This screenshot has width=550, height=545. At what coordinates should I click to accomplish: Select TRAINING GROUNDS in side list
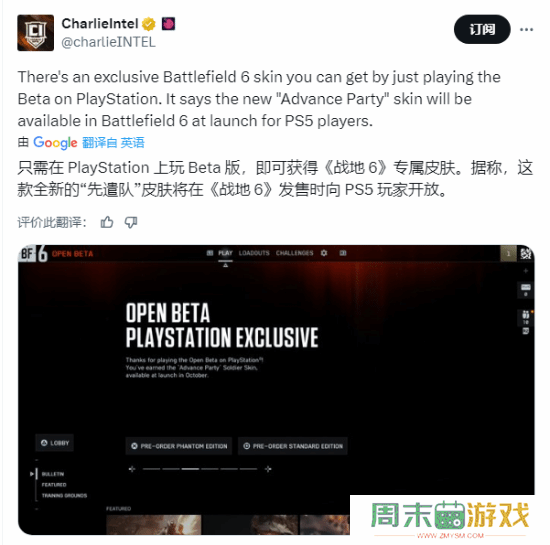point(64,496)
